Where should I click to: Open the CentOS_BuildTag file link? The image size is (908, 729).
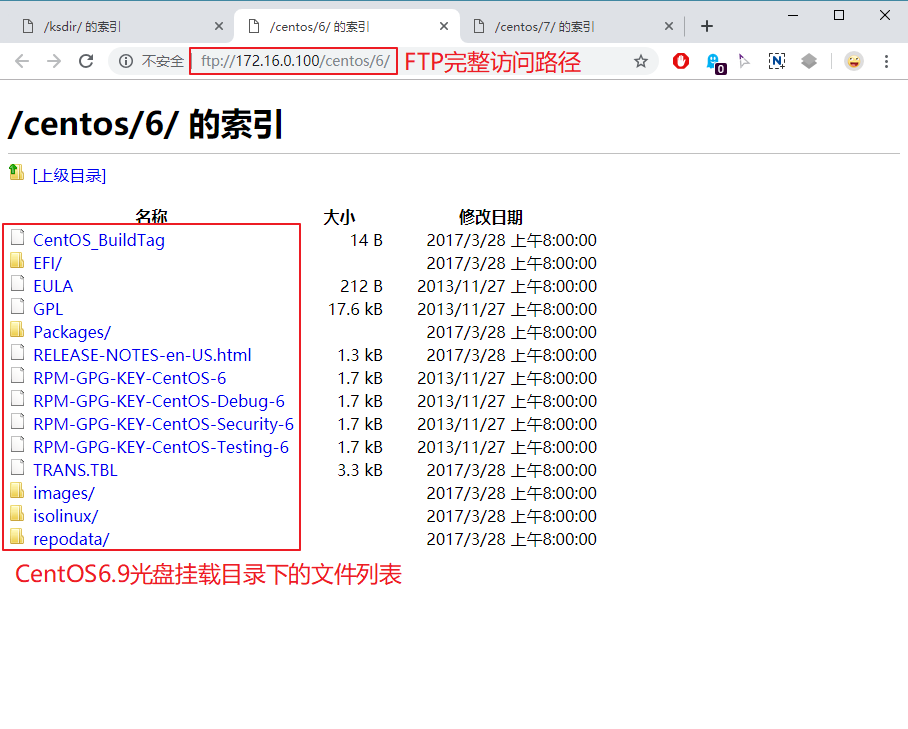[99, 240]
